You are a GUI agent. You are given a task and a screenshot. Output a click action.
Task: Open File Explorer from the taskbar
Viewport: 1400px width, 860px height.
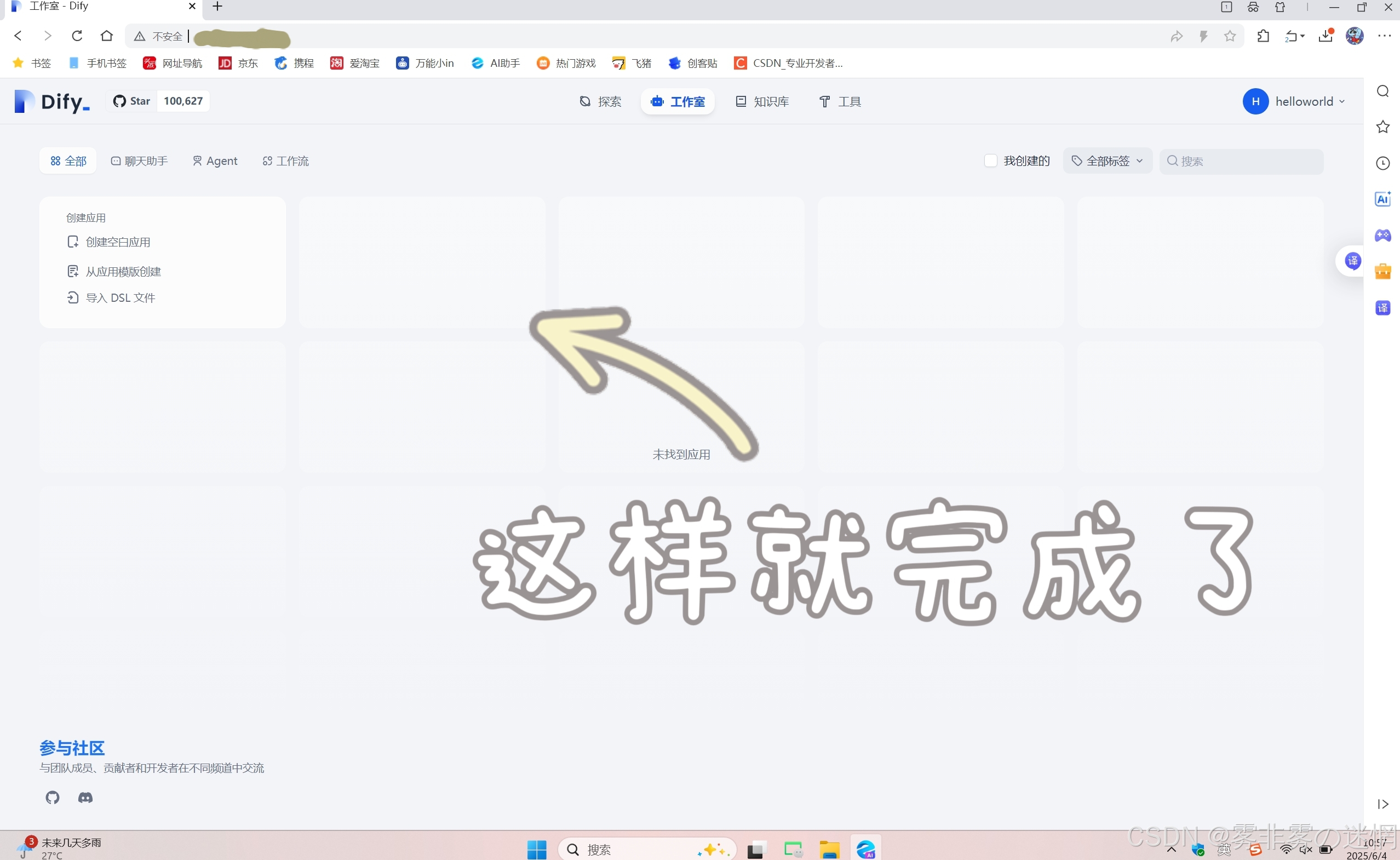[x=829, y=850]
